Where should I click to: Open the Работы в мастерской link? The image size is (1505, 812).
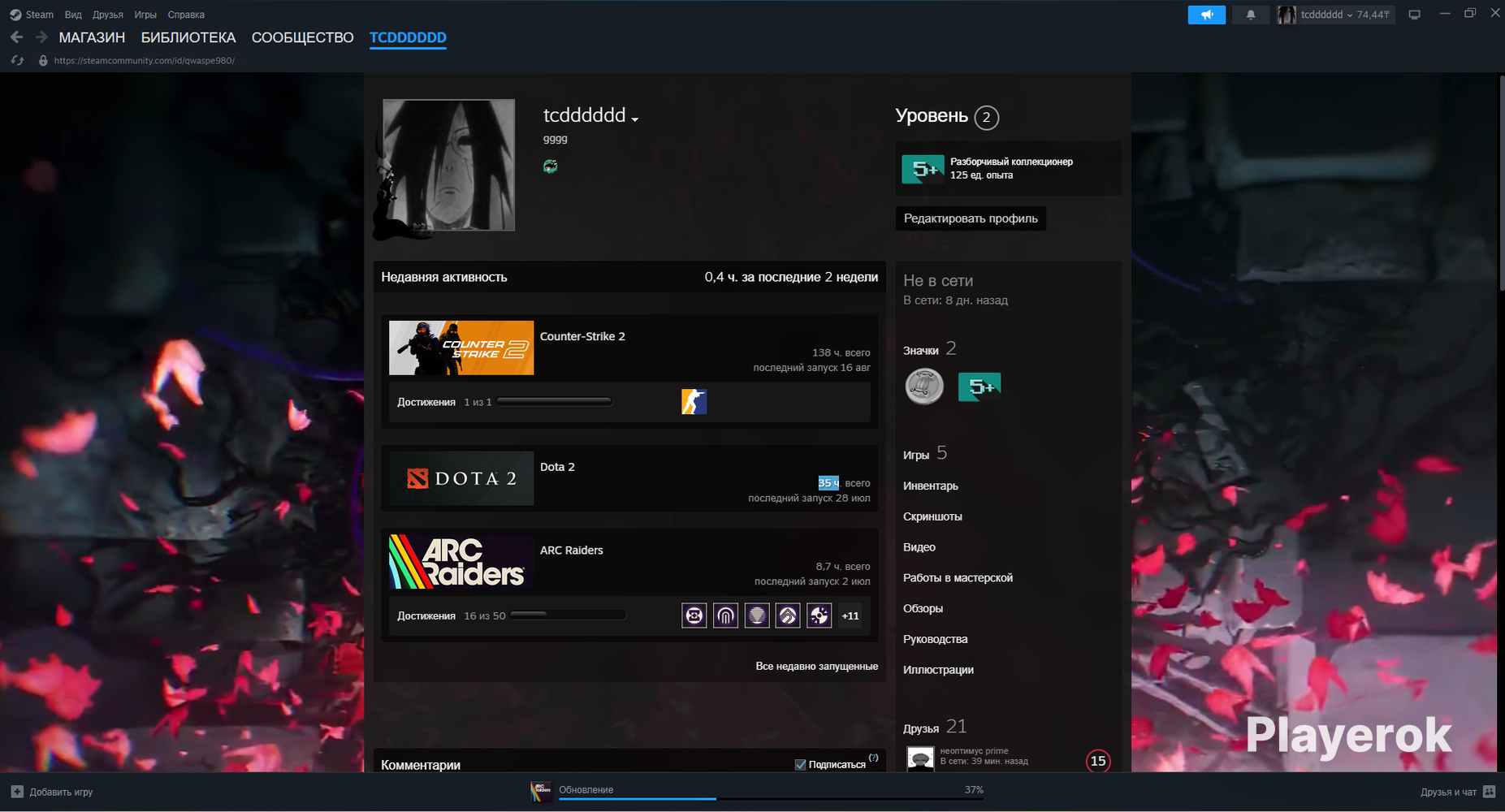click(958, 578)
